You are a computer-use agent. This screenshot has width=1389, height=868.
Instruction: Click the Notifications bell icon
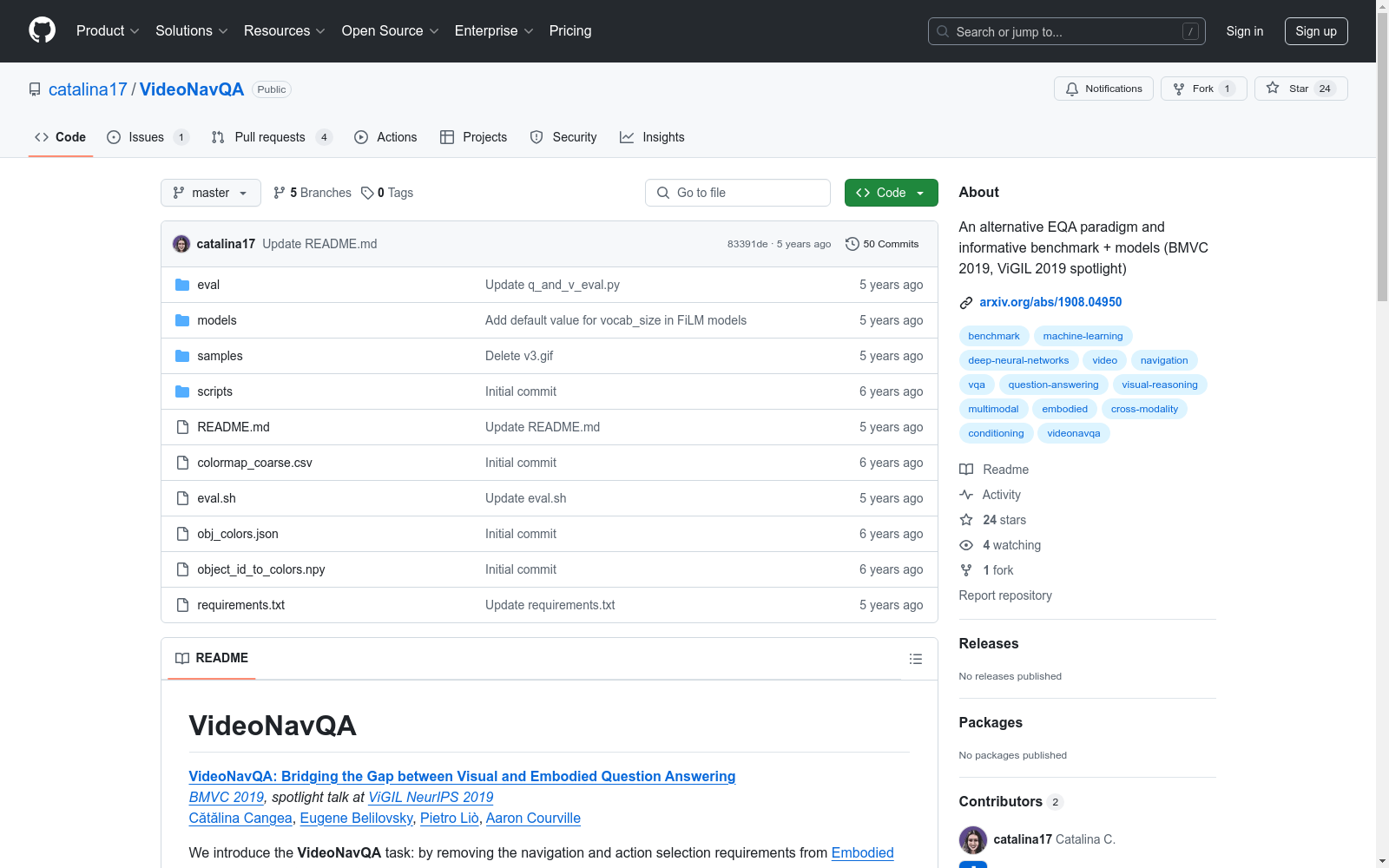coord(1072,89)
